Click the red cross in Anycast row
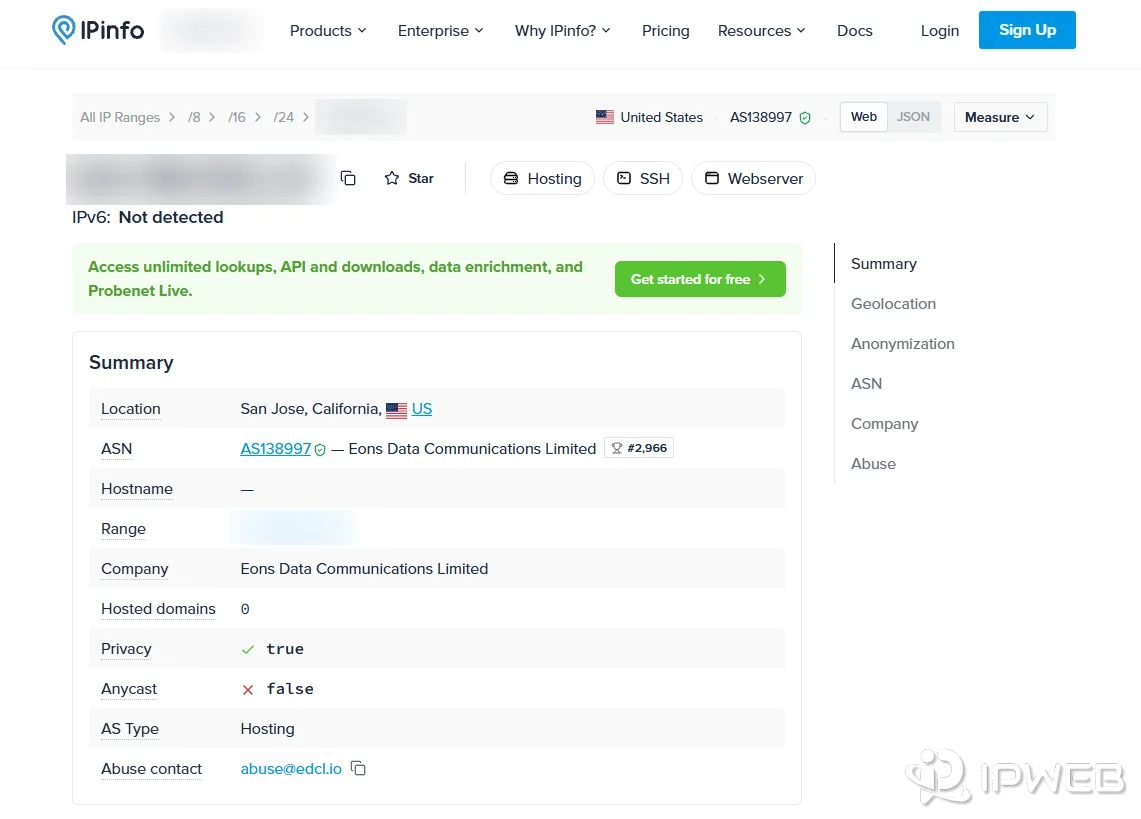Screen dimensions: 1141x819 coord(248,689)
